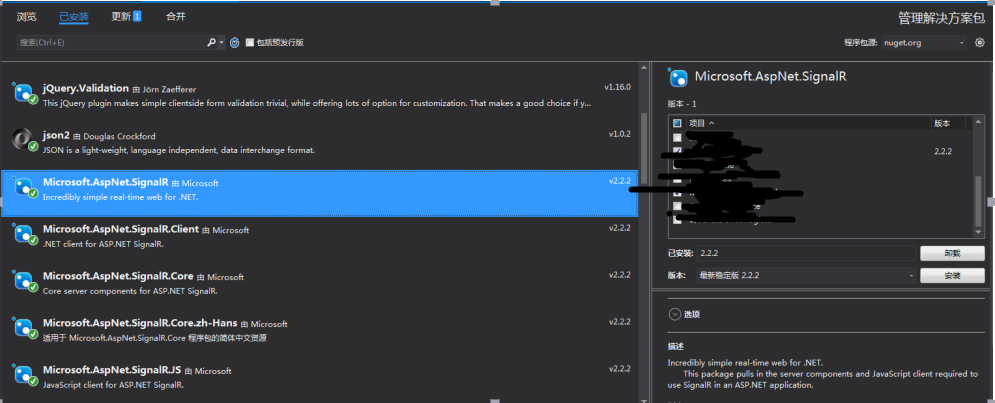The width and height of the screenshot is (995, 403).
Task: Sort by the 项目 column header
Action: 701,123
